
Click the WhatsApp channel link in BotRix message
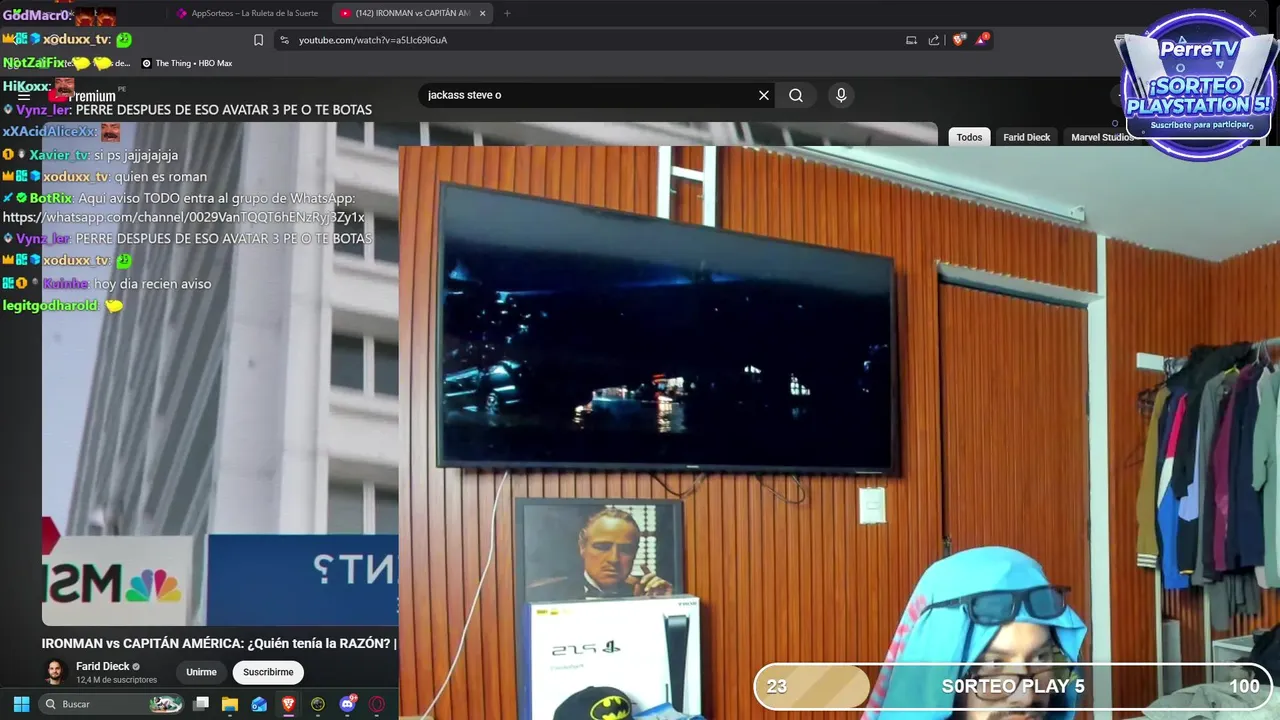click(183, 217)
